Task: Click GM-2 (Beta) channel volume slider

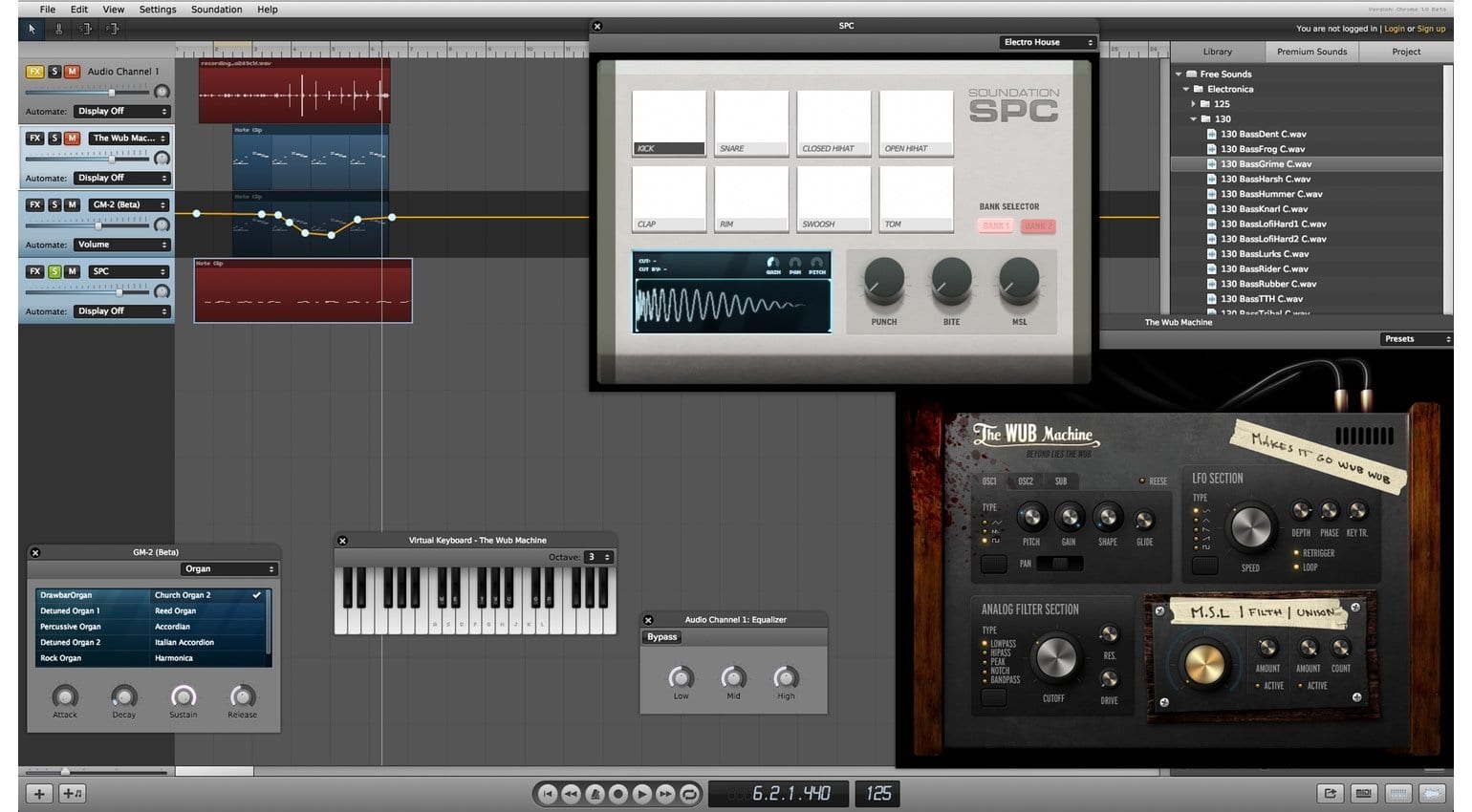Action: tap(88, 225)
